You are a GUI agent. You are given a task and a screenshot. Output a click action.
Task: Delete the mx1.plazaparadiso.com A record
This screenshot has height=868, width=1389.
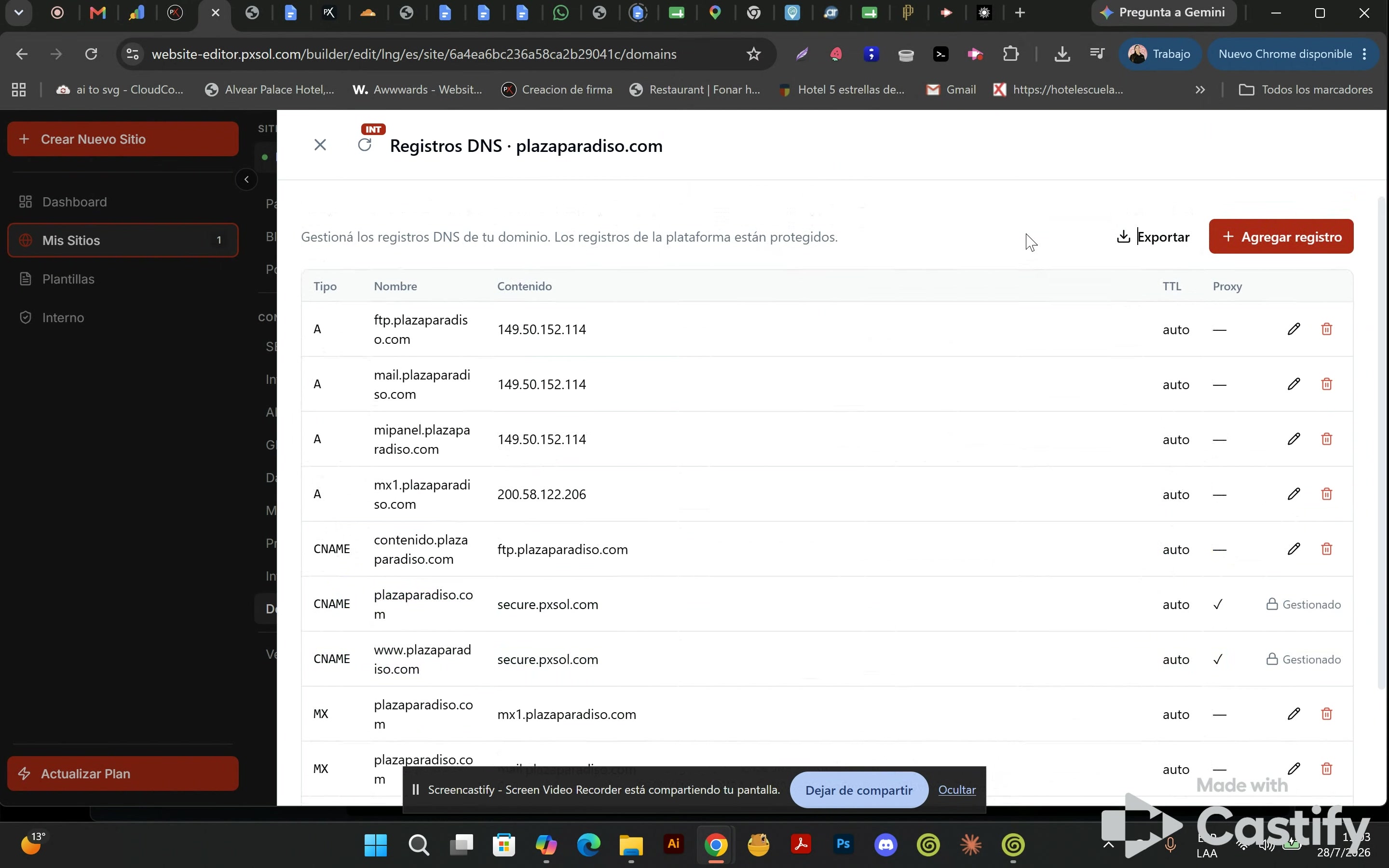coord(1326,494)
